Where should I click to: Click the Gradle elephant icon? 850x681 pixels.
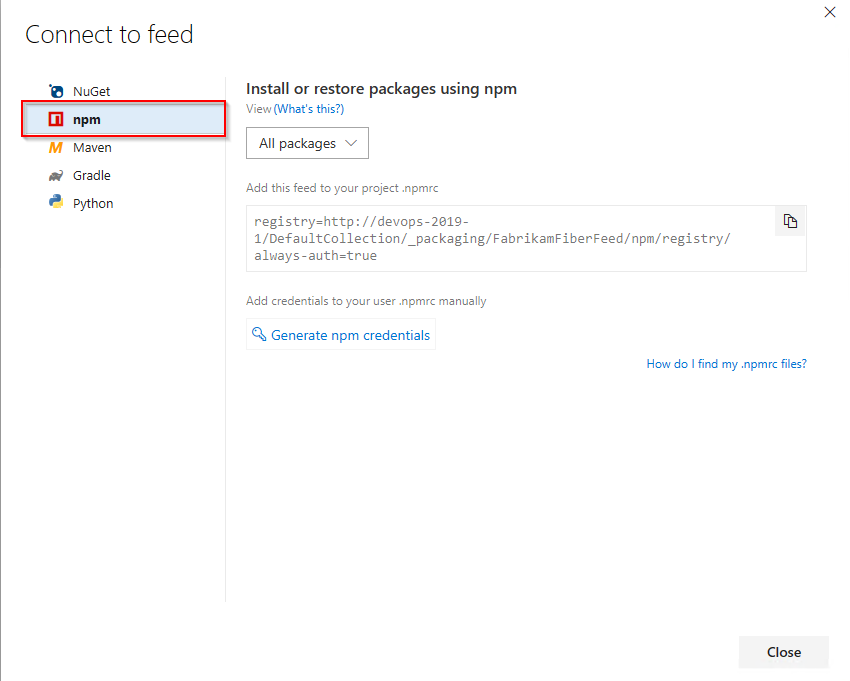tap(56, 176)
